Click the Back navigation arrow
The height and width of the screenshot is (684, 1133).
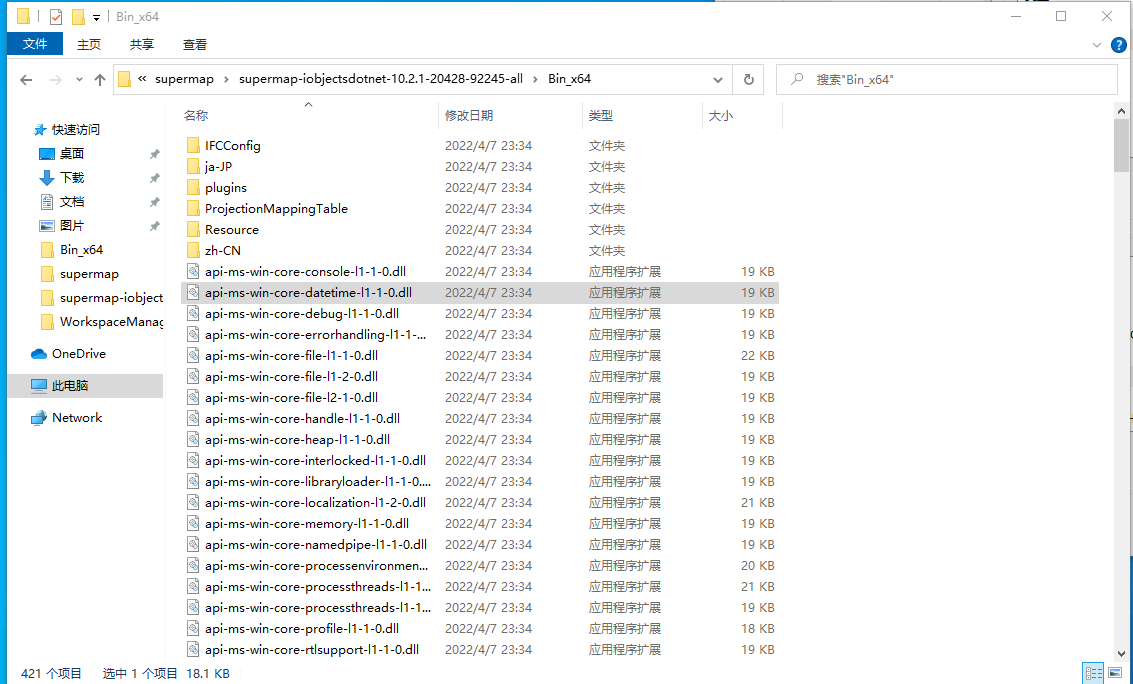coord(26,79)
